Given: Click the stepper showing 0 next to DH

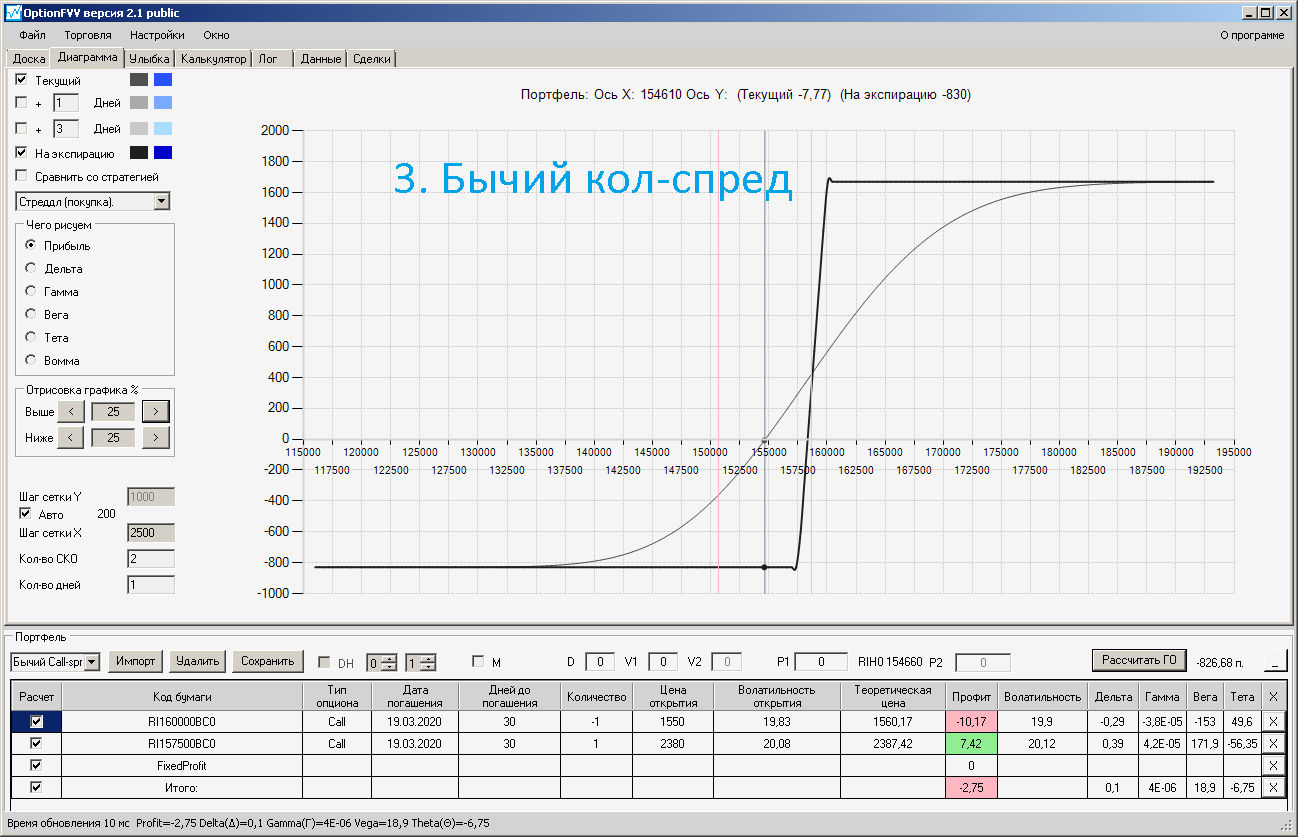Looking at the screenshot, I should tap(381, 662).
